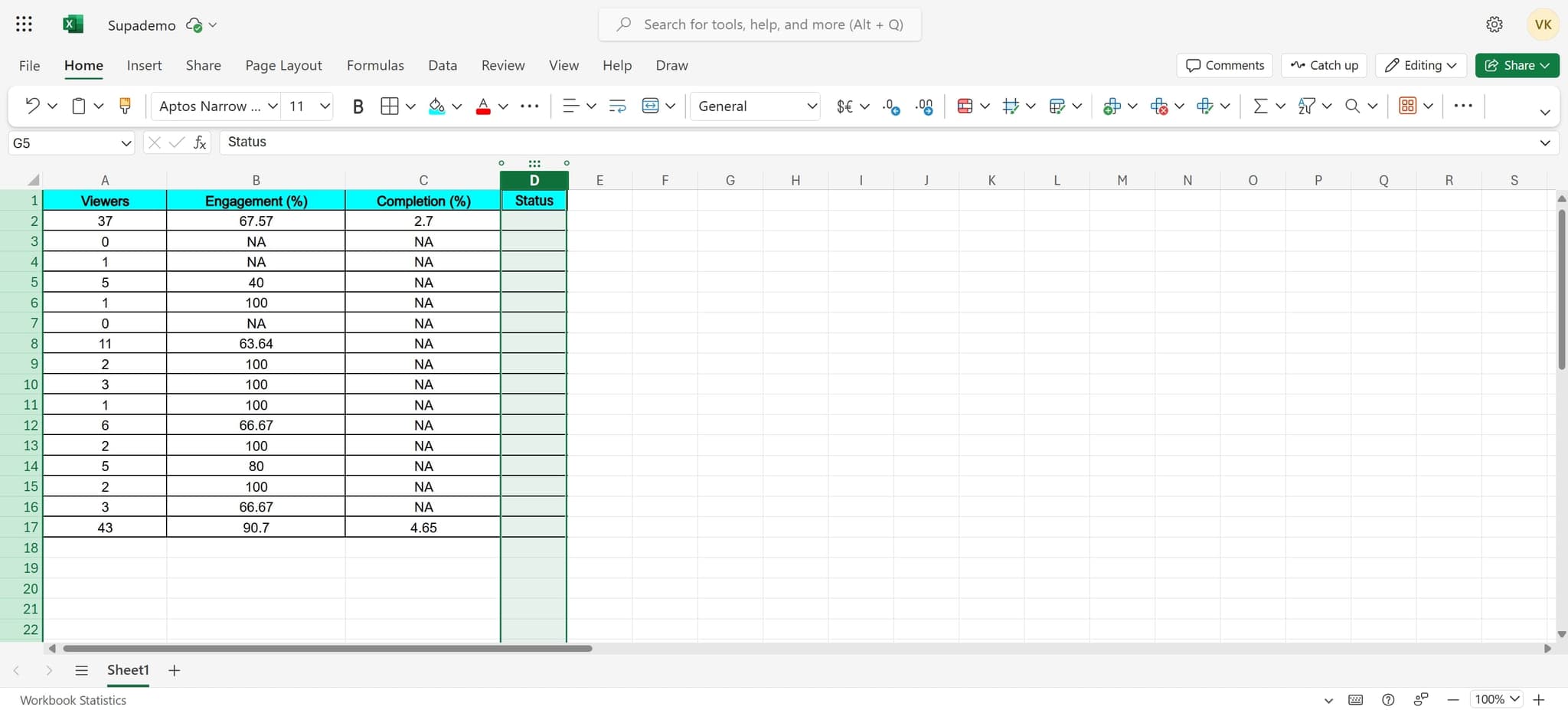The width and height of the screenshot is (1568, 710).
Task: Toggle bold formatting
Action: (x=358, y=106)
